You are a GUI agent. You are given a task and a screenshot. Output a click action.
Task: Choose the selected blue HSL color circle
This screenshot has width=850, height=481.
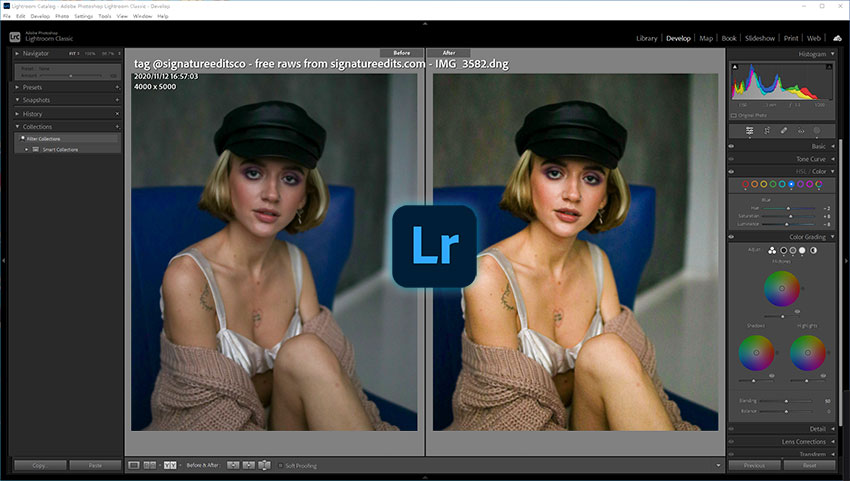point(791,184)
